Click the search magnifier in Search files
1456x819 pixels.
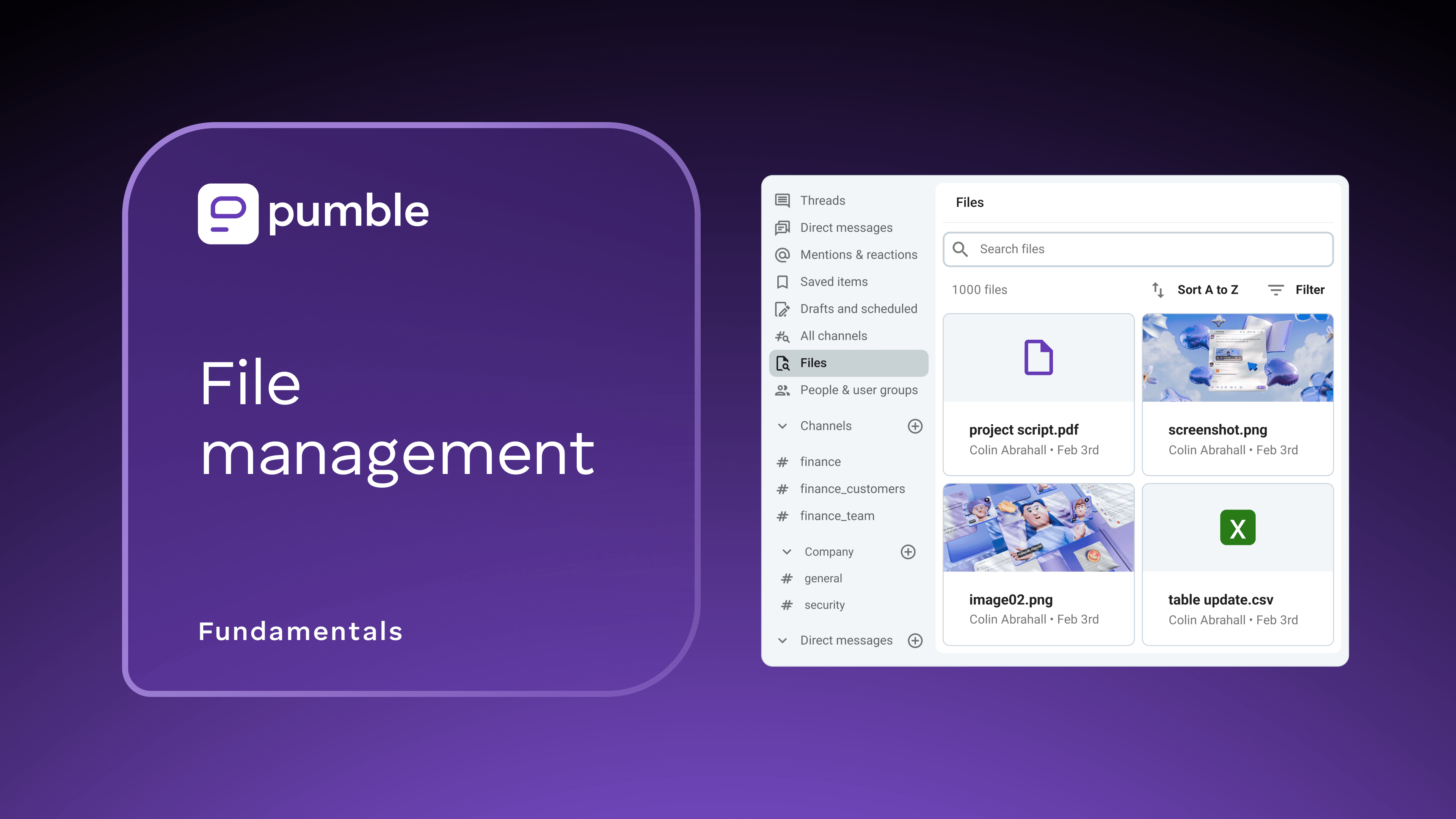pos(961,249)
